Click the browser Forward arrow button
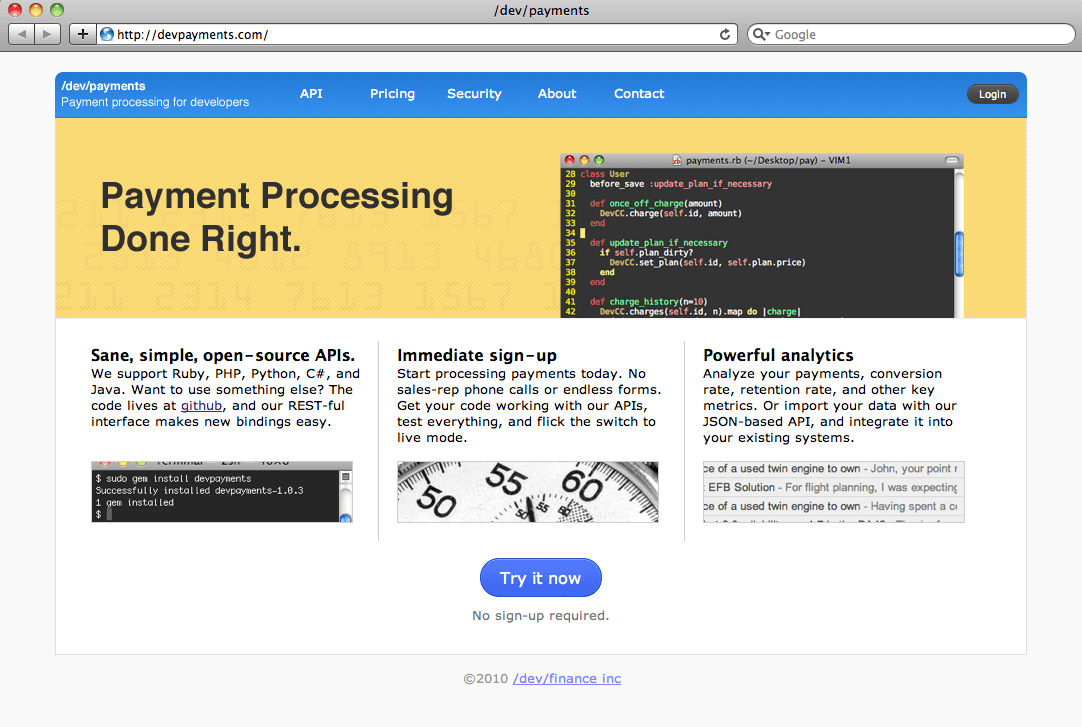1082x727 pixels. point(48,34)
